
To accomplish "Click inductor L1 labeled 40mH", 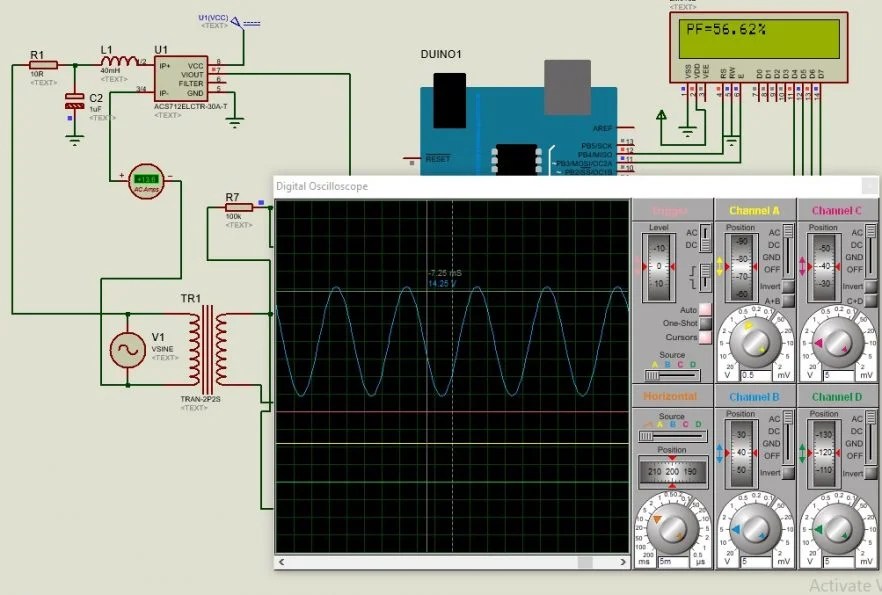I will [120, 60].
